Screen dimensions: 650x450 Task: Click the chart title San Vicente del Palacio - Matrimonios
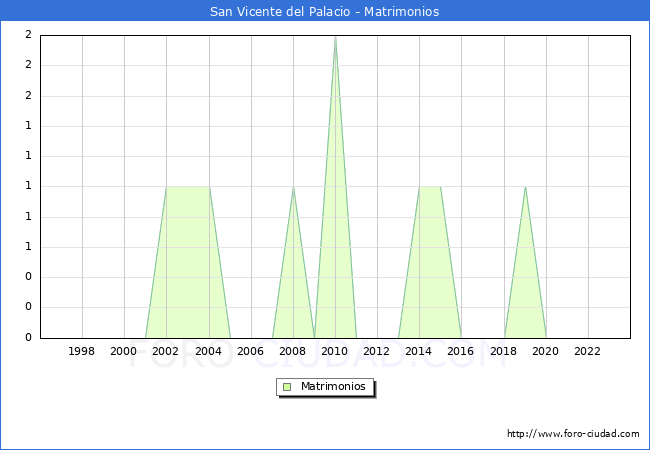325,11
